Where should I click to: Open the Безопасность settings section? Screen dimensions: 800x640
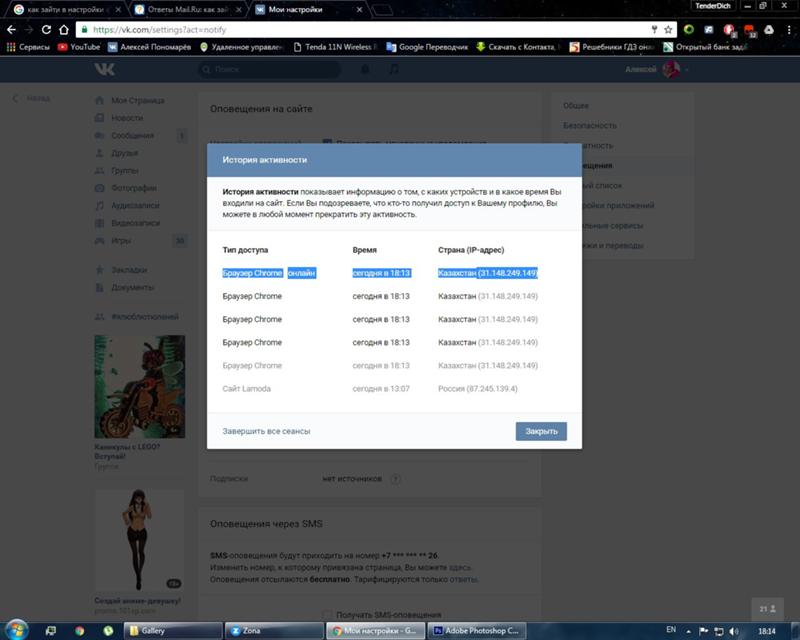(590, 125)
